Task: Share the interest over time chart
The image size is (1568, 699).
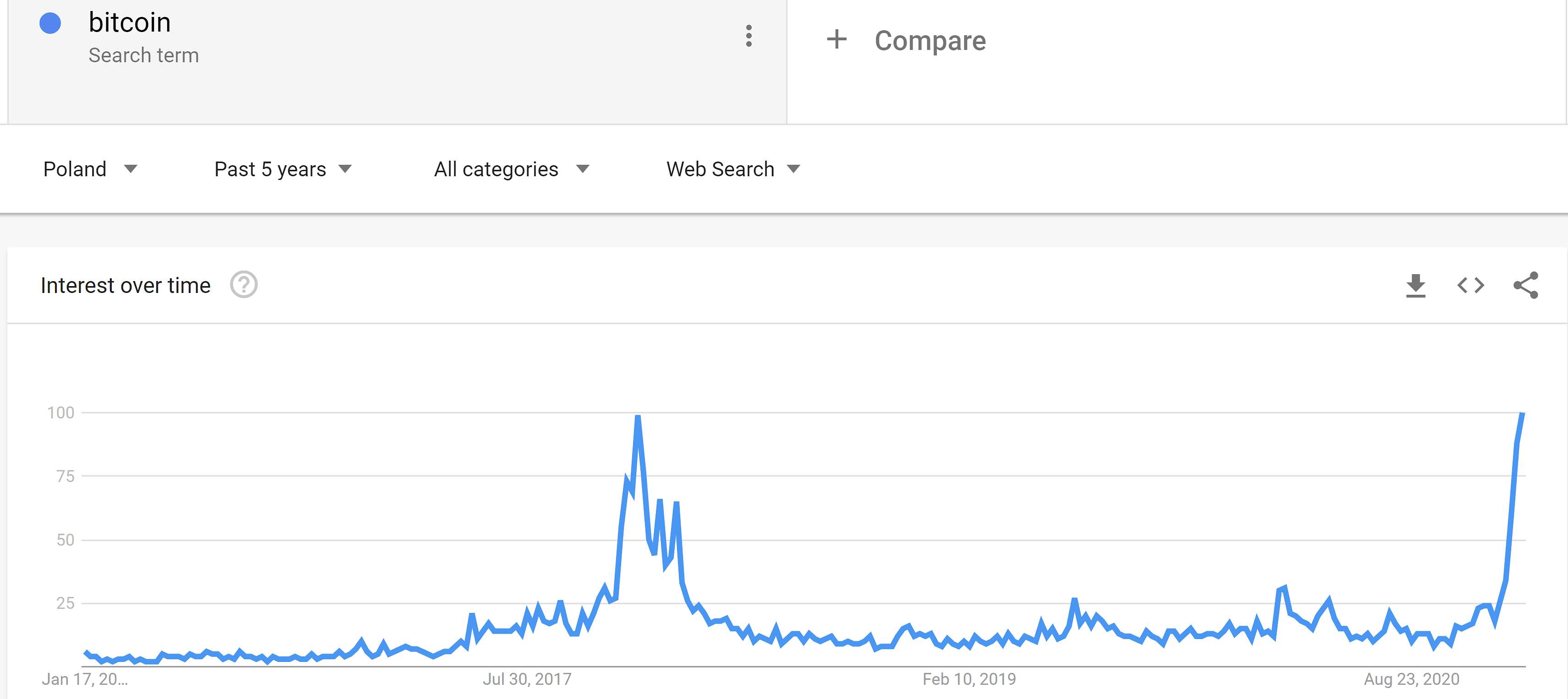Action: click(1526, 285)
